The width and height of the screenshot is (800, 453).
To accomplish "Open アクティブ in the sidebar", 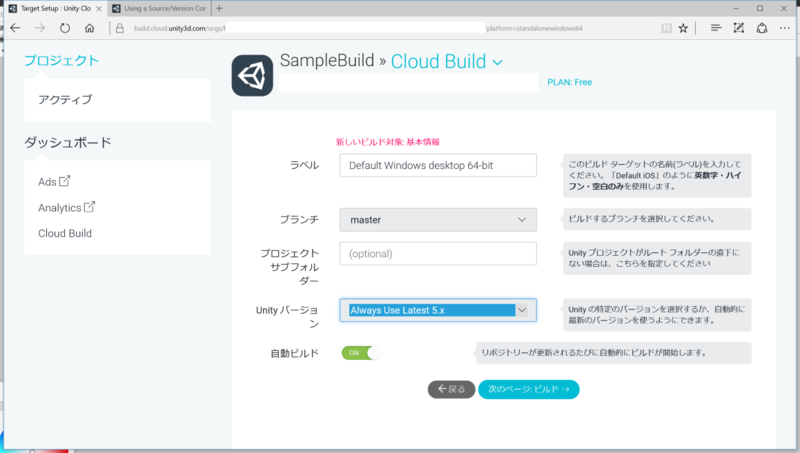I will (x=65, y=99).
